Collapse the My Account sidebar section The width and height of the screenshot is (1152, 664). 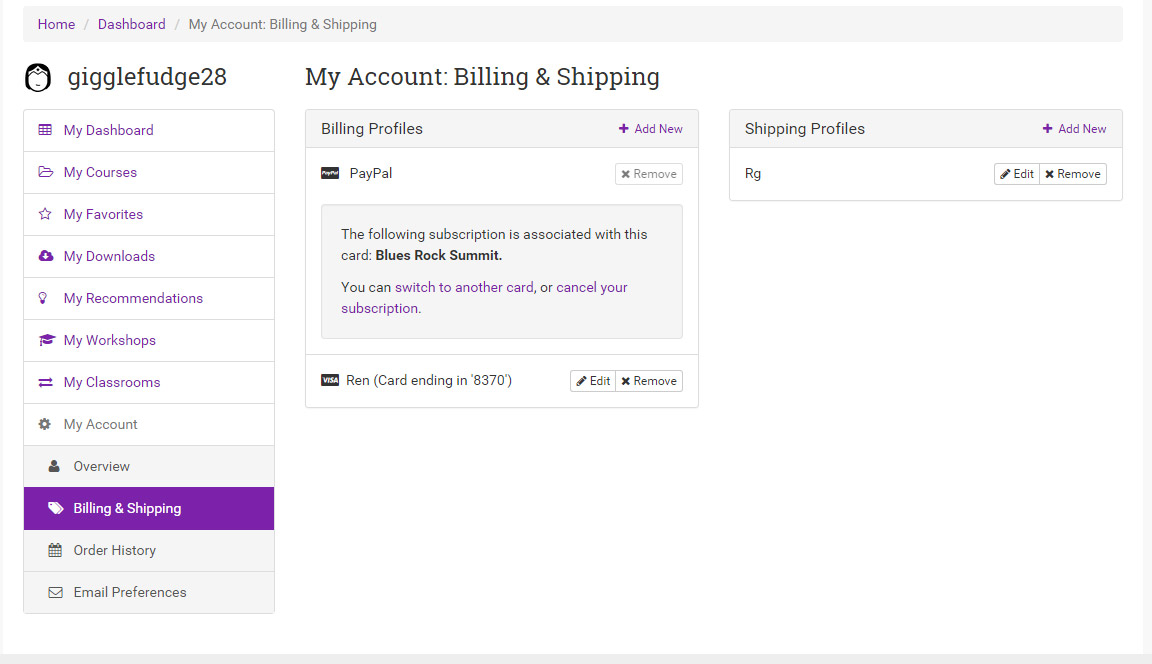coord(100,424)
